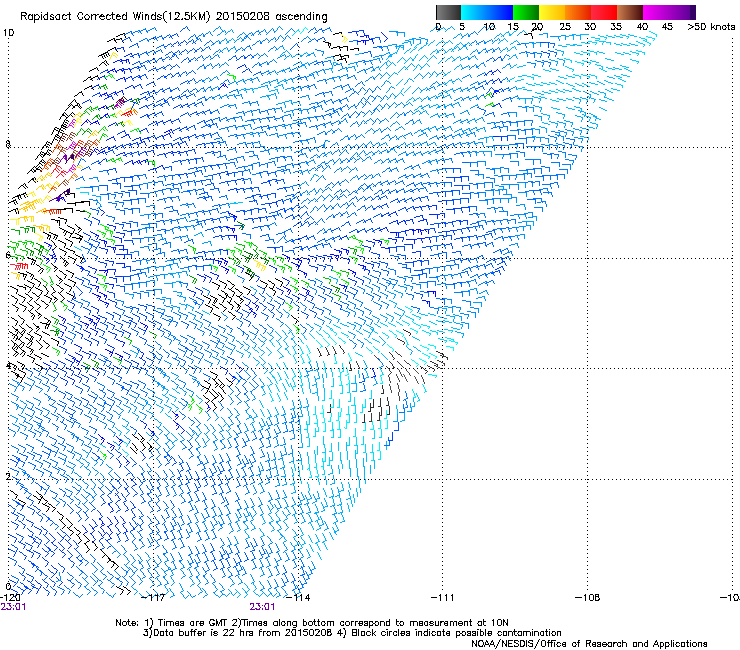Screen dimensions: 740x650
Task: Click the green 15-20 knots legend swatch
Action: point(526,12)
